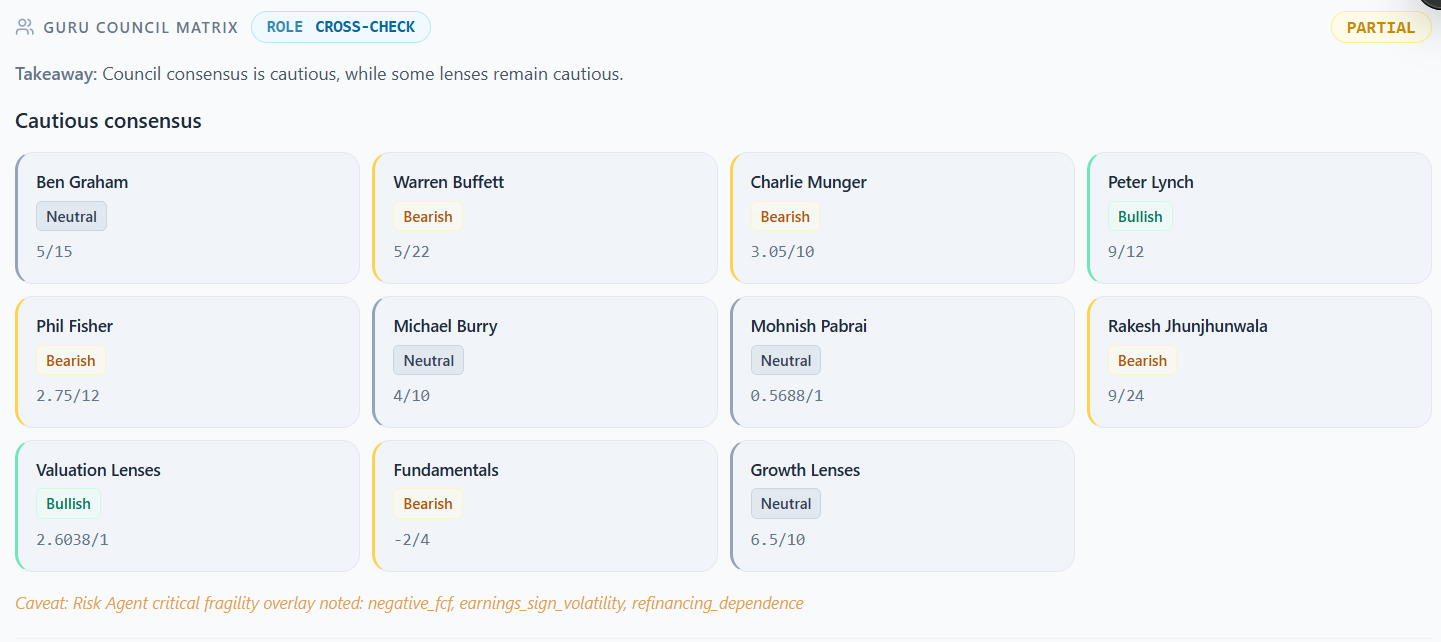Click Peter Lynch's Bullish tag
1441x642 pixels.
pyautogui.click(x=1140, y=217)
